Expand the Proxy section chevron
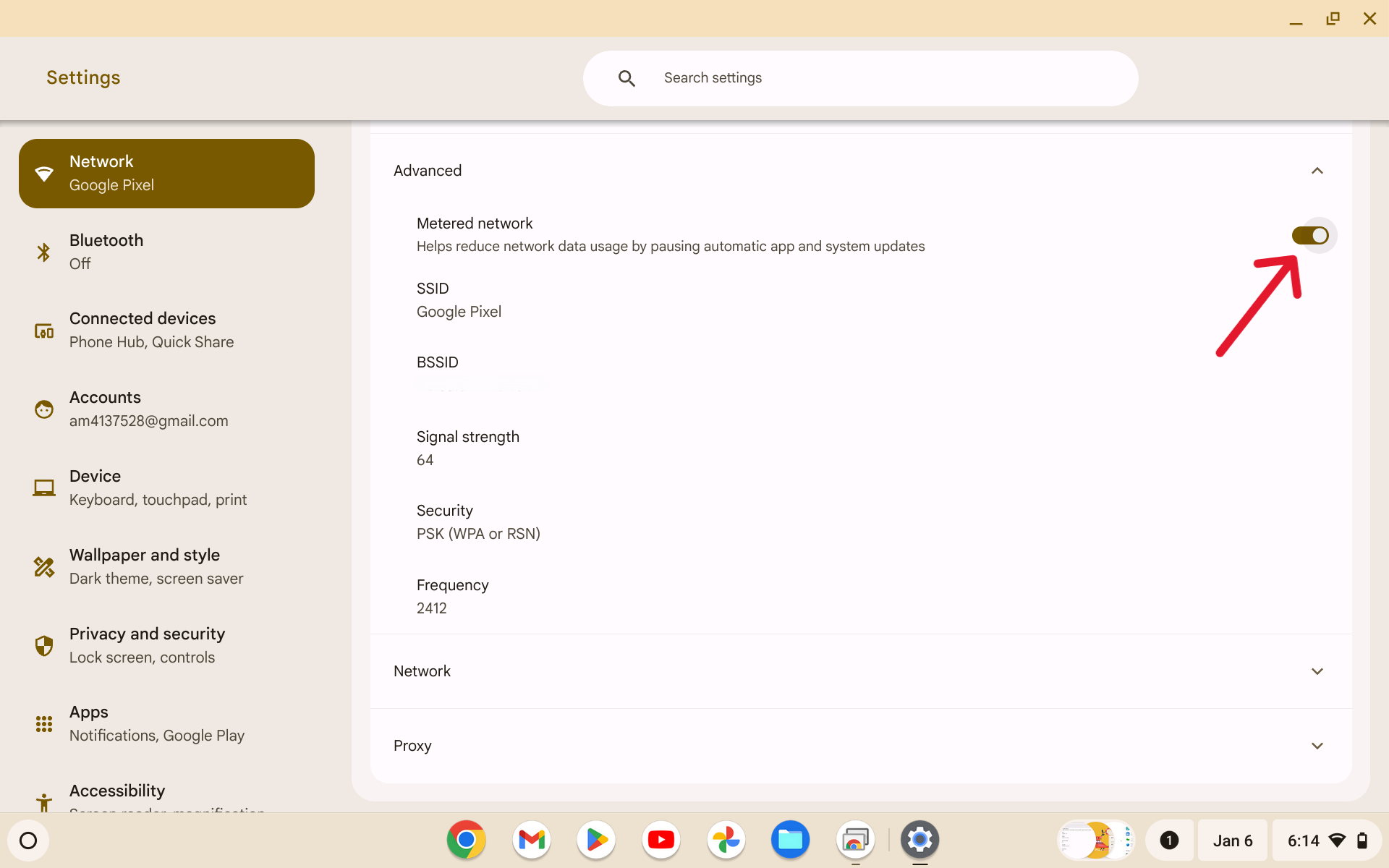This screenshot has height=868, width=1389. (1317, 745)
